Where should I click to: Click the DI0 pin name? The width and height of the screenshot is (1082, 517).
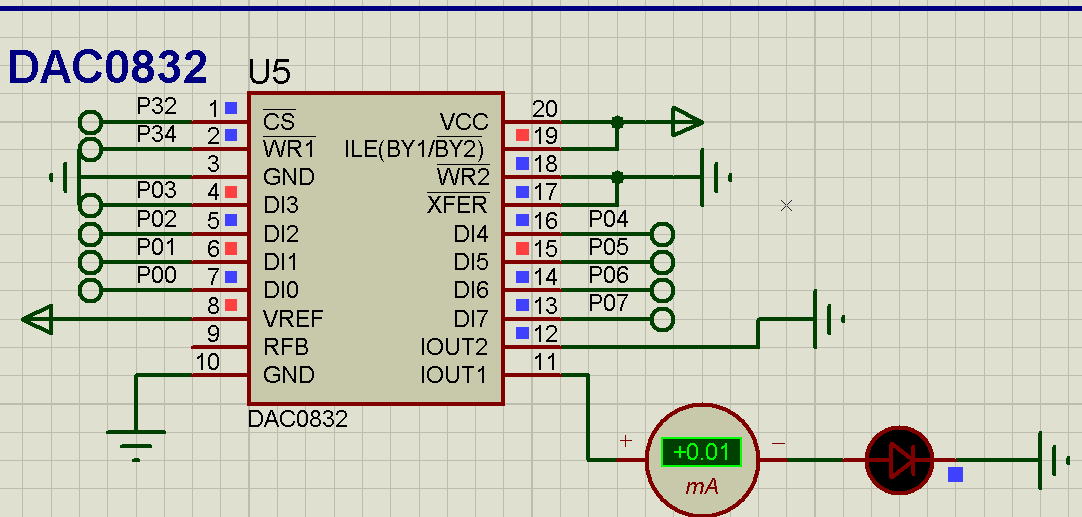(x=281, y=290)
